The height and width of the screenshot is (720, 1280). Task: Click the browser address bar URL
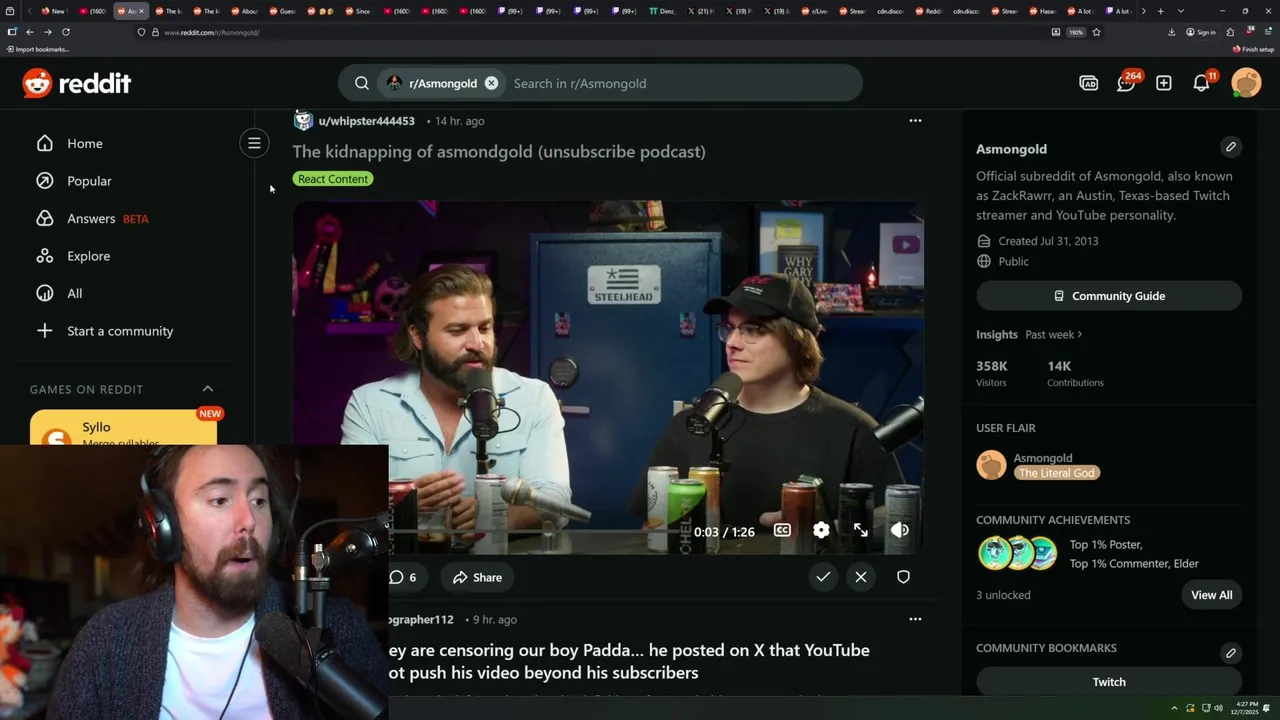(x=212, y=32)
